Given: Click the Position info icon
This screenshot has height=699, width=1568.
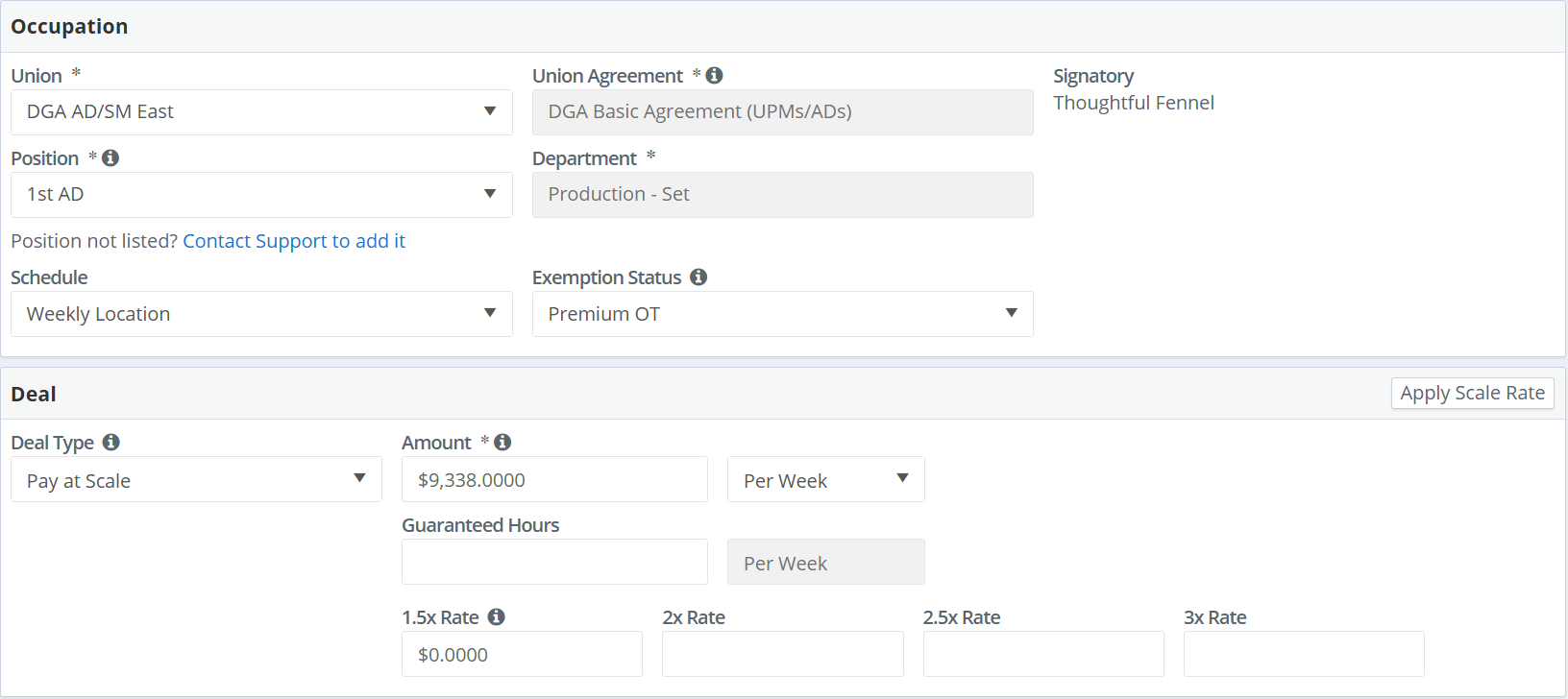Looking at the screenshot, I should point(110,157).
